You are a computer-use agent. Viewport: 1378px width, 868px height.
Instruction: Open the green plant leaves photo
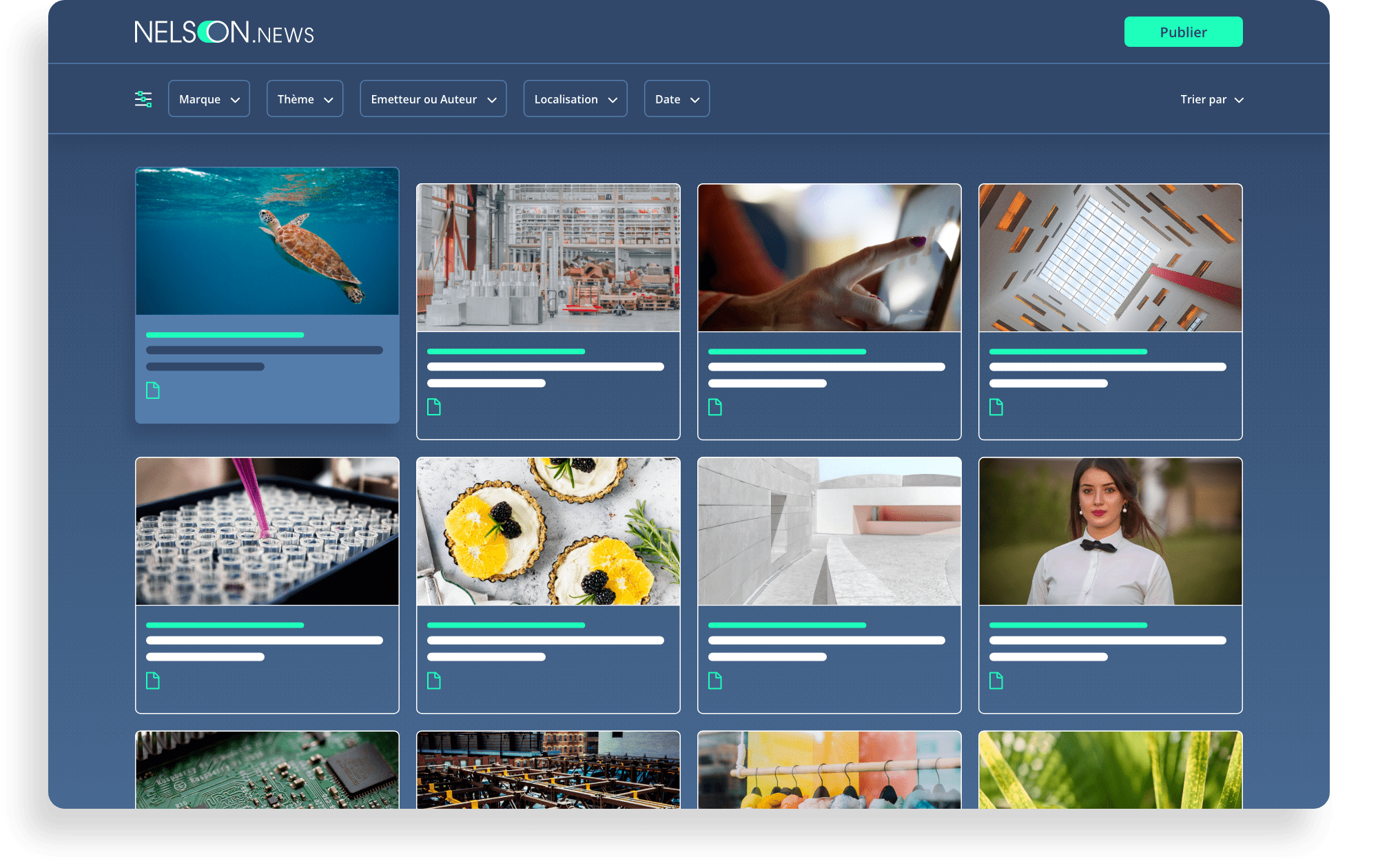1111,770
